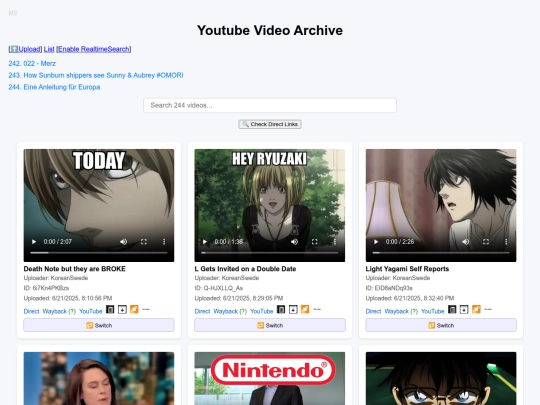Open '242. 022 - Merz' video link
The image size is (540, 405).
[x=32, y=63]
